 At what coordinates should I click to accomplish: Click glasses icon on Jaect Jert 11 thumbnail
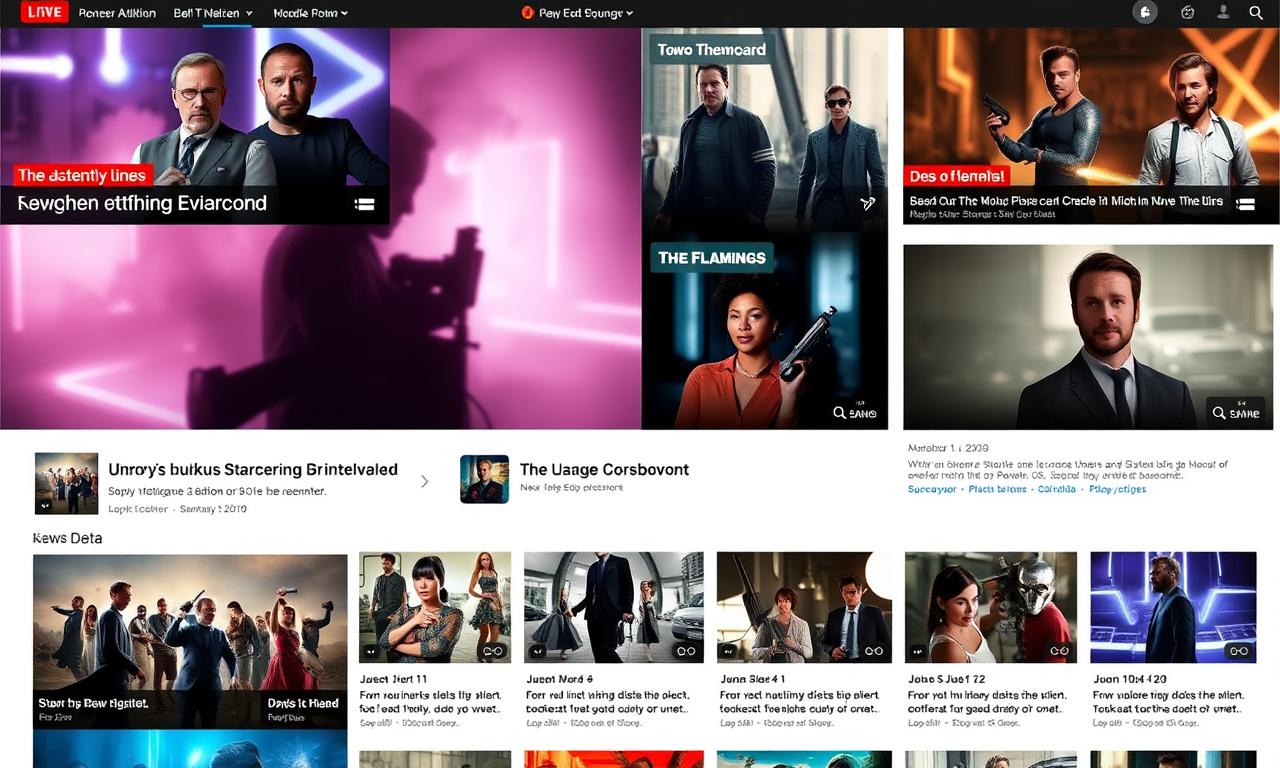pos(492,651)
